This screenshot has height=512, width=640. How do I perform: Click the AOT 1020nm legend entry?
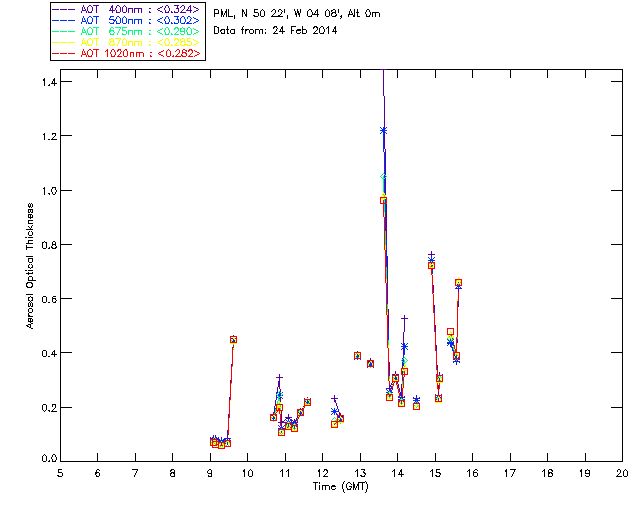coord(127,53)
